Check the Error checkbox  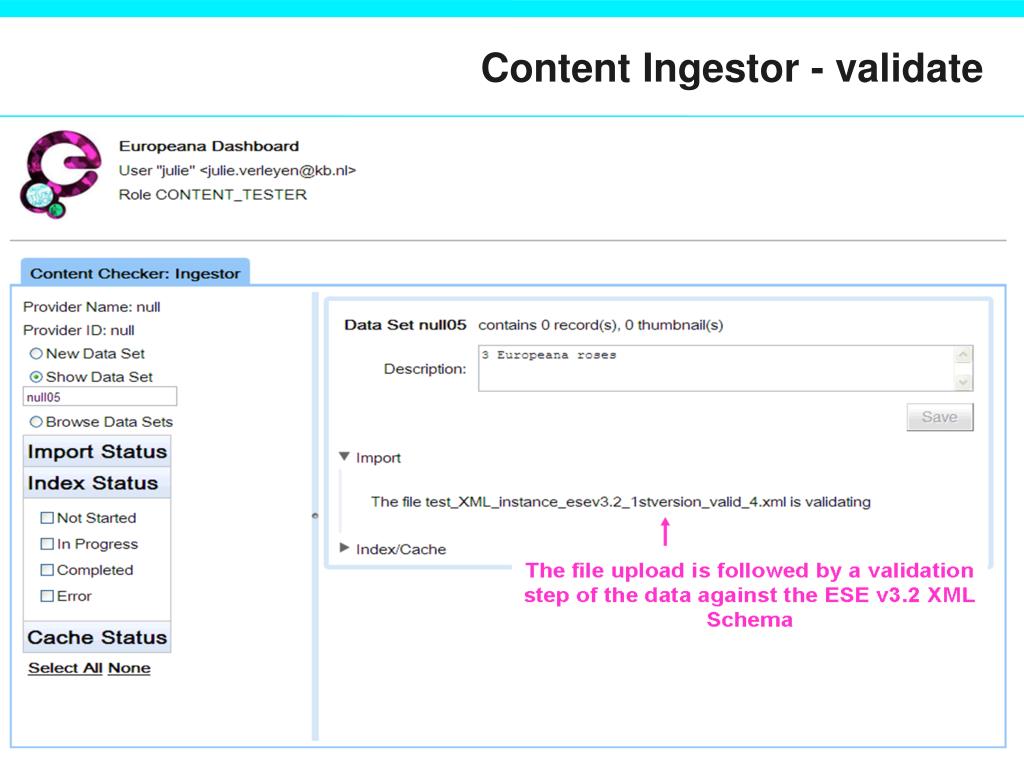point(47,596)
